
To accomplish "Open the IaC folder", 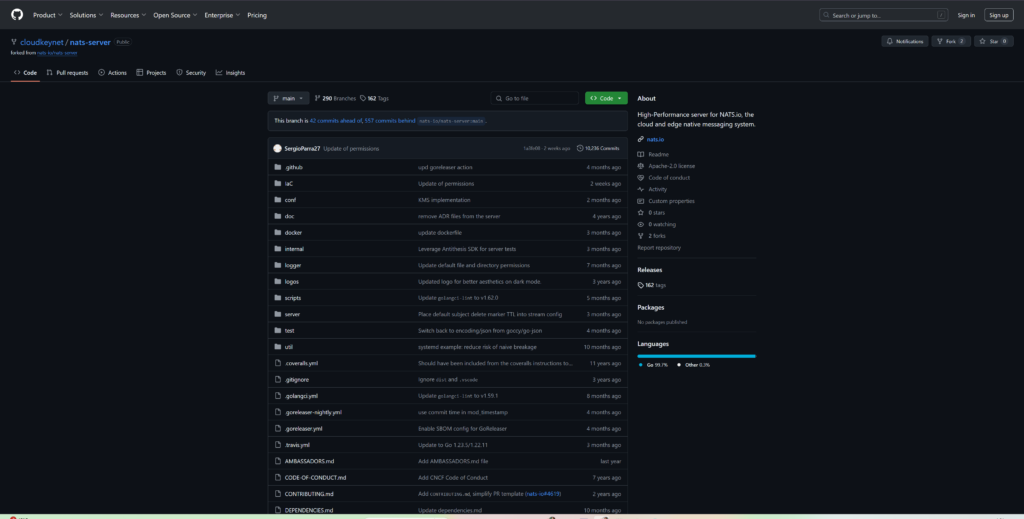I will click(289, 183).
